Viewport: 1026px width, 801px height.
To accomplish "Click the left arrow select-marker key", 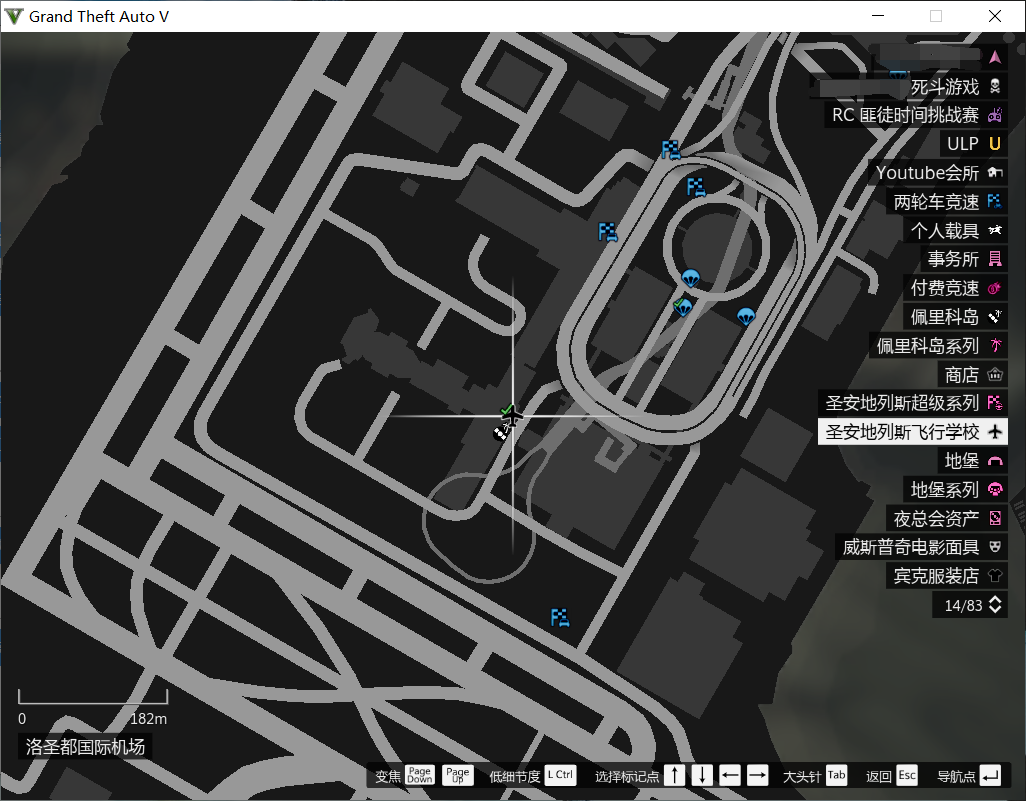I will tap(730, 776).
